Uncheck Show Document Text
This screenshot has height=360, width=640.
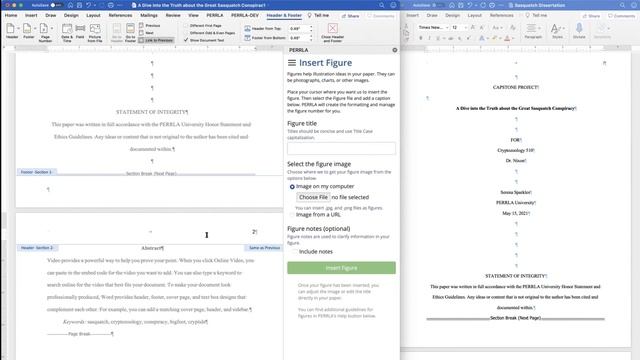[186, 40]
